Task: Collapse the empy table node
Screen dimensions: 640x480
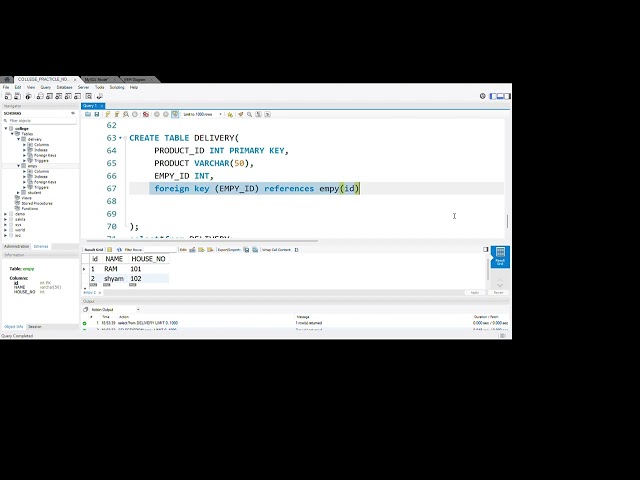Action: (18, 166)
